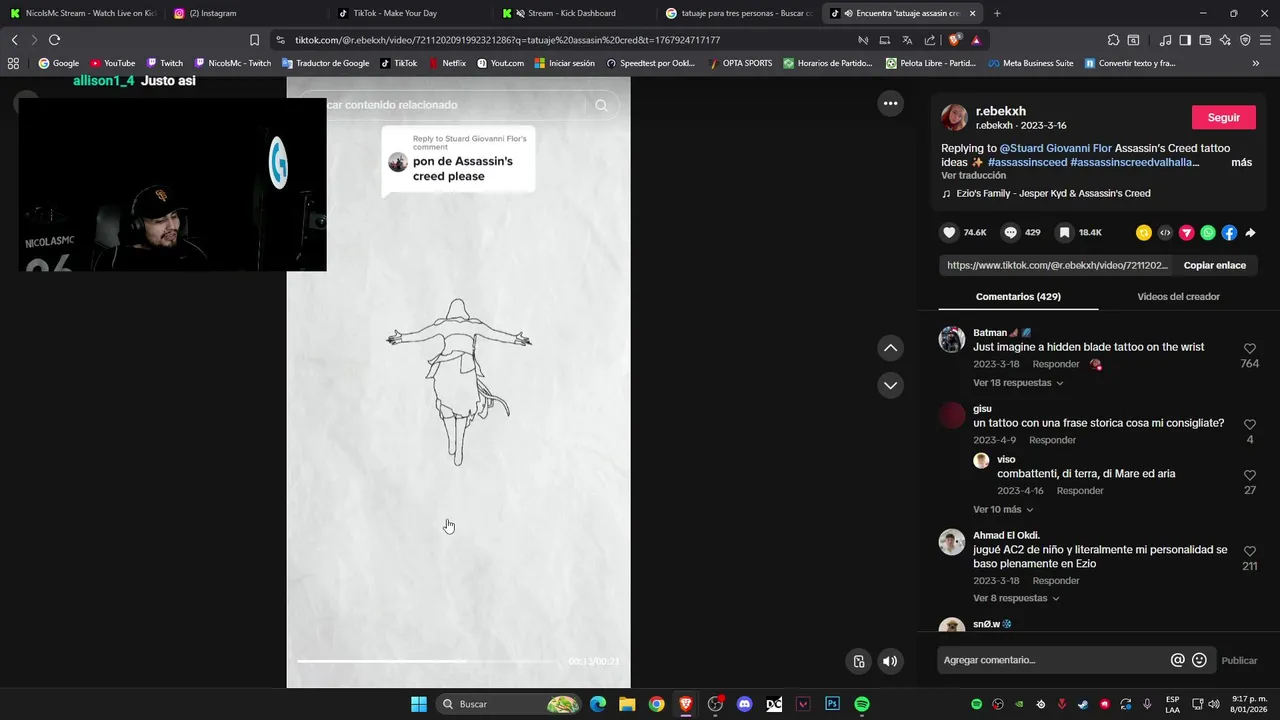Click Responder under Batman's comment

(x=1055, y=364)
